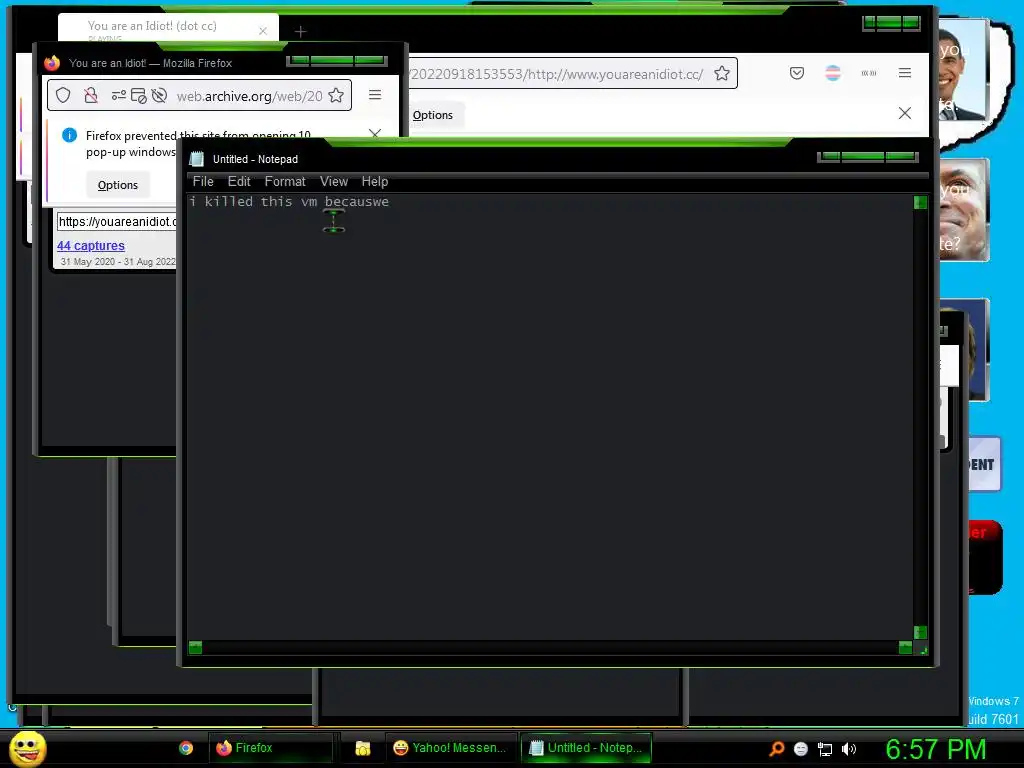Screen dimensions: 1024x768
Task: Click the web.archive.org address in the small Firefox
Action: click(x=249, y=96)
